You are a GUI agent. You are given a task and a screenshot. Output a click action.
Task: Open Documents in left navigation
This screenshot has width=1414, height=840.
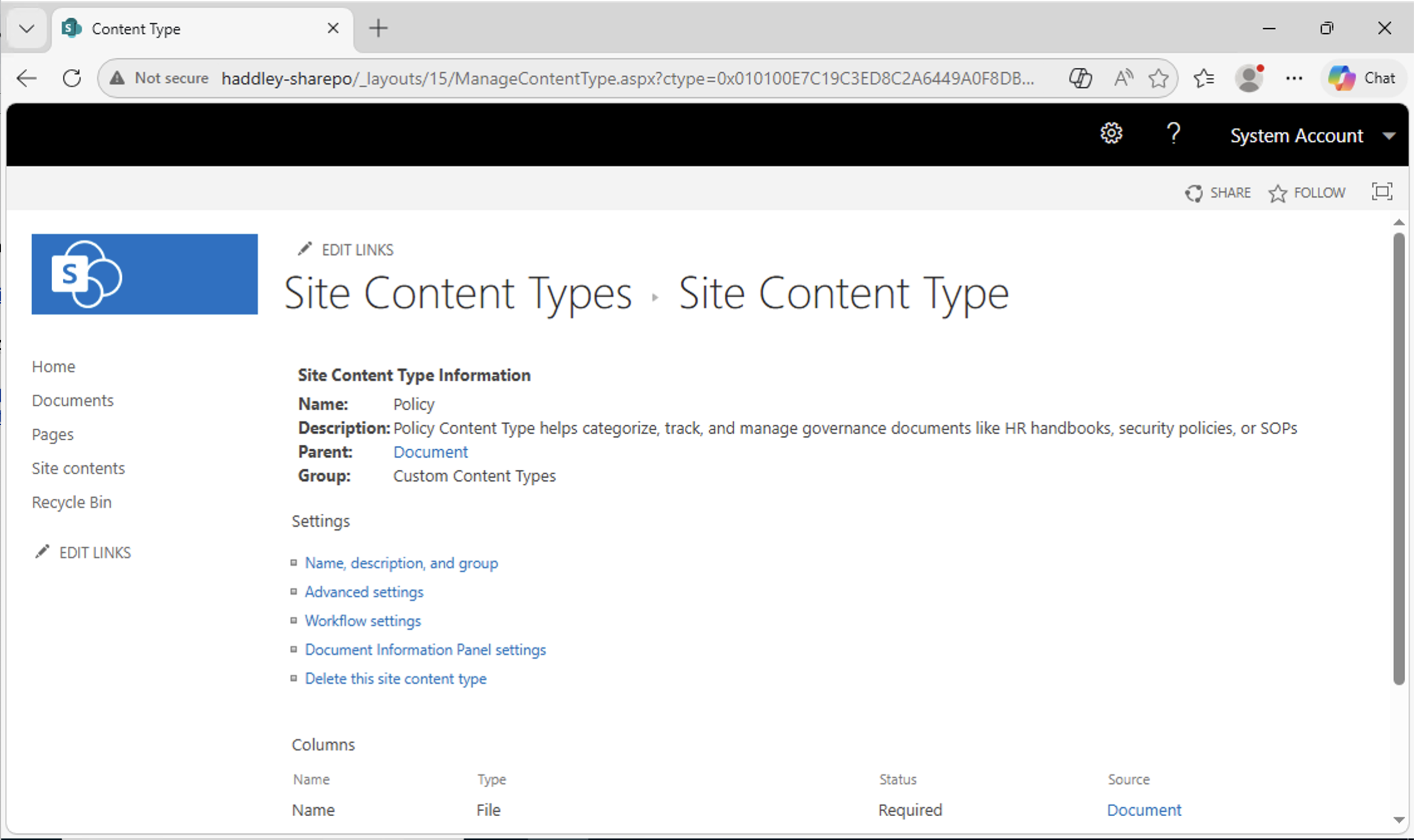pyautogui.click(x=73, y=401)
